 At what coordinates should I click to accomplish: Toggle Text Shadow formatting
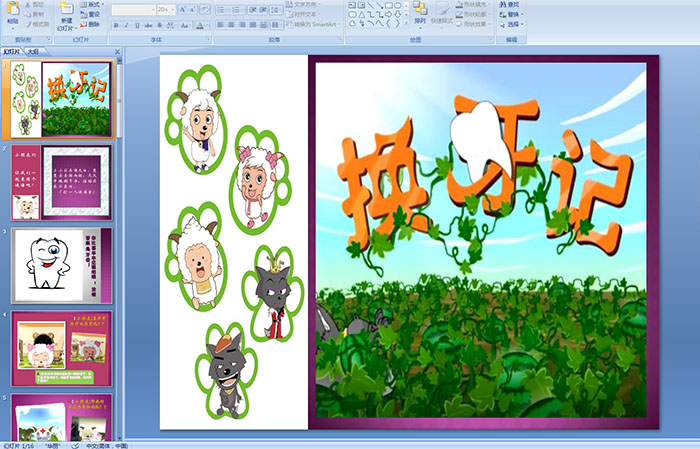click(x=160, y=26)
